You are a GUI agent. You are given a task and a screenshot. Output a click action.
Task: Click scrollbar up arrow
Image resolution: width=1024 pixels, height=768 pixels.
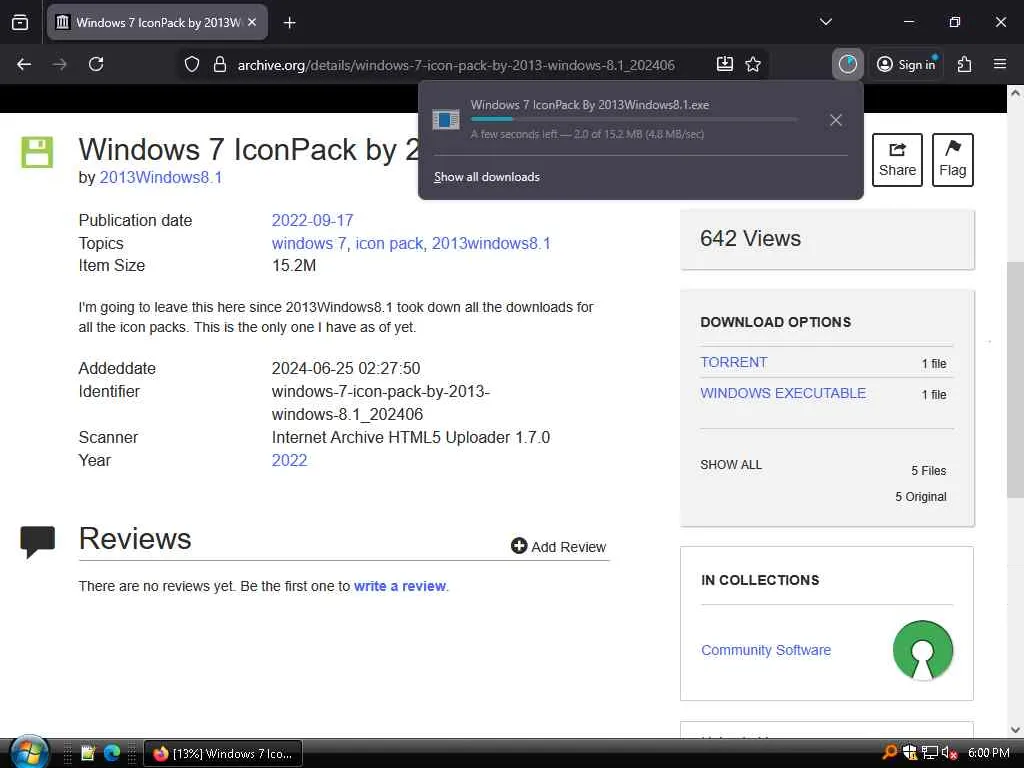pos(1015,93)
